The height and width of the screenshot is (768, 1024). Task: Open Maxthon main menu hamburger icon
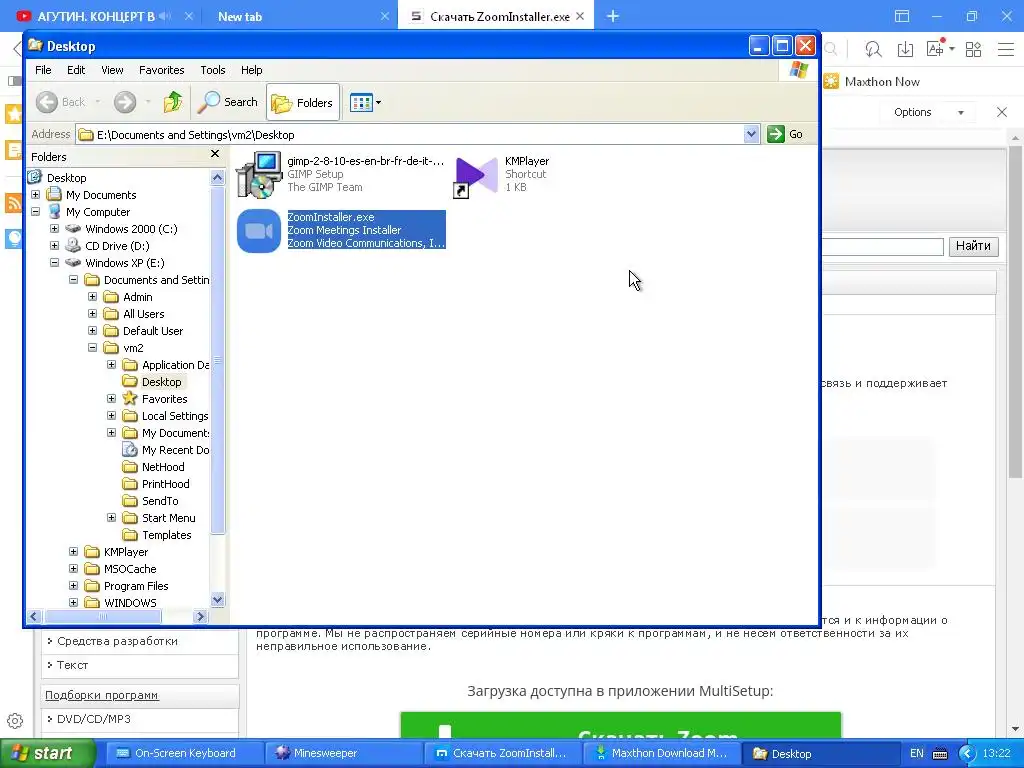1006,50
